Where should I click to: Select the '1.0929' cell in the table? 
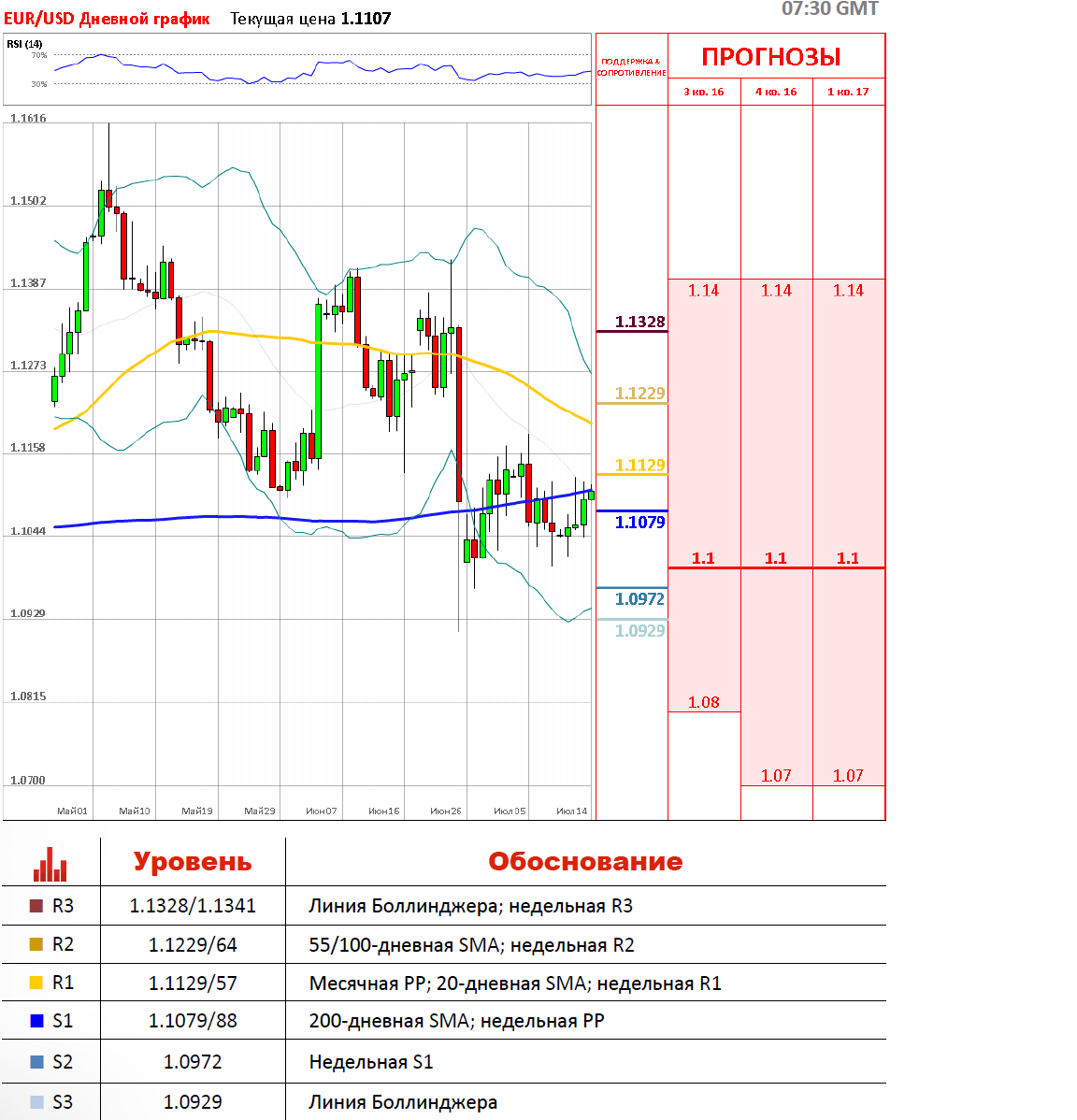(x=193, y=1102)
